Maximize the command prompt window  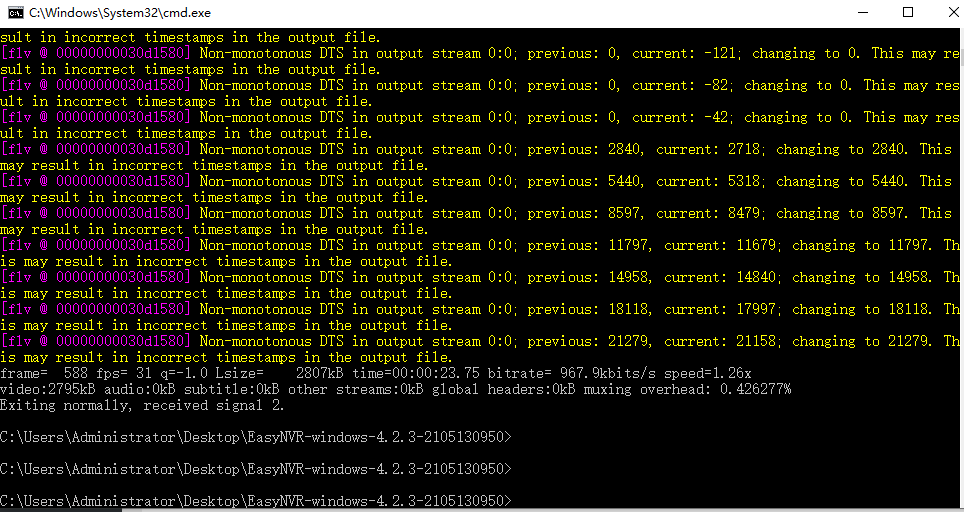[x=907, y=12]
